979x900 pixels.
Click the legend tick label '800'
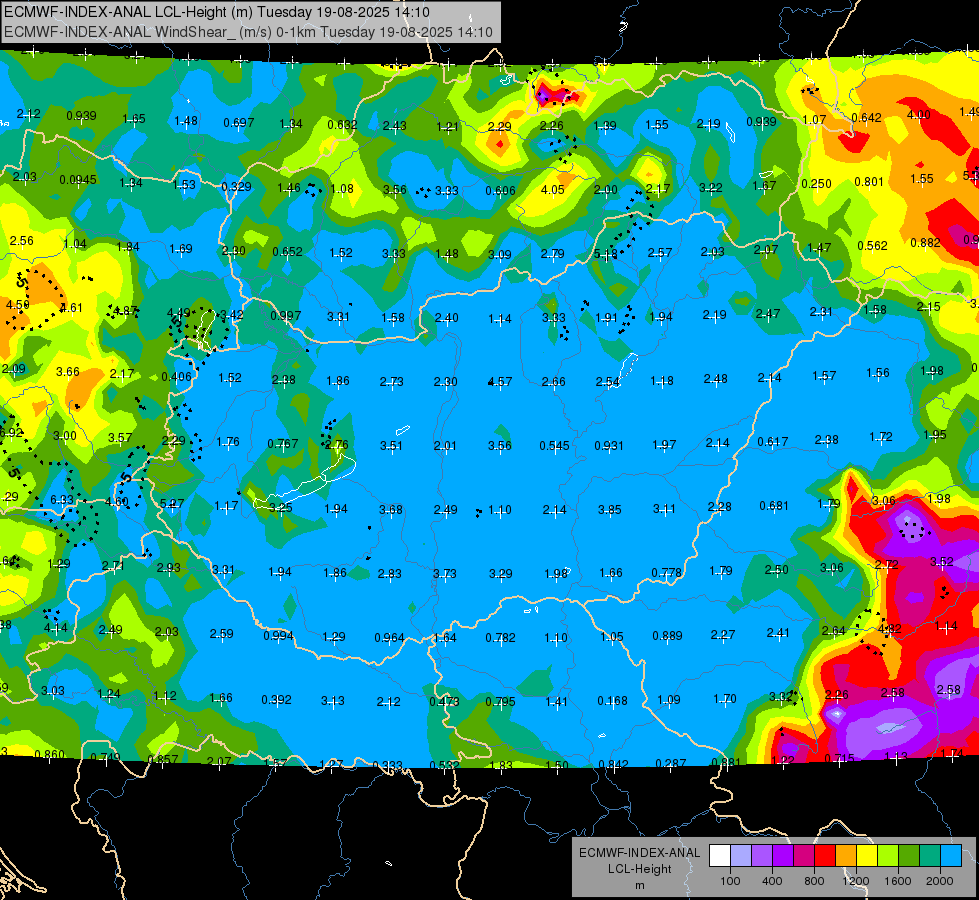pyautogui.click(x=814, y=881)
